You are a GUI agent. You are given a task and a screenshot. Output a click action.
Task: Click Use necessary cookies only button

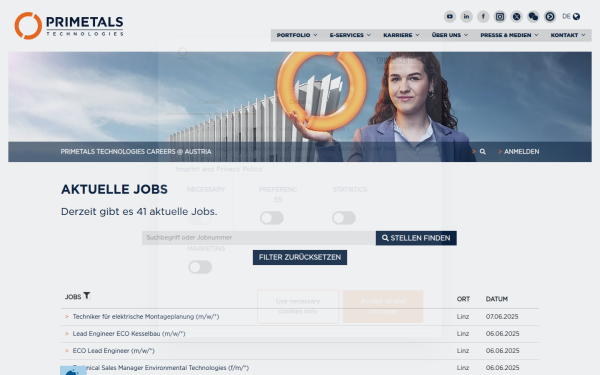(x=298, y=307)
